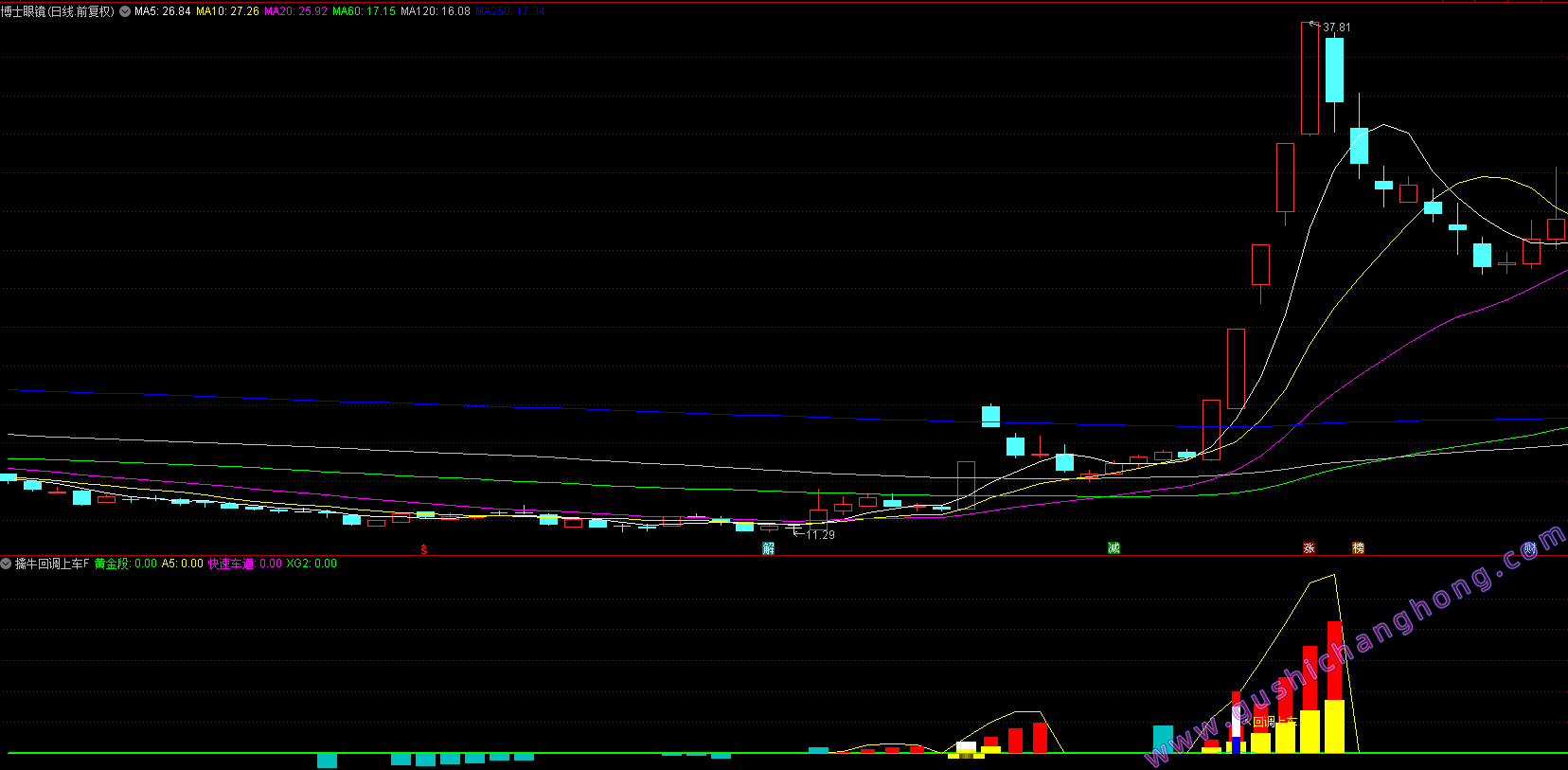Open the 解 event marker icon

[x=769, y=548]
